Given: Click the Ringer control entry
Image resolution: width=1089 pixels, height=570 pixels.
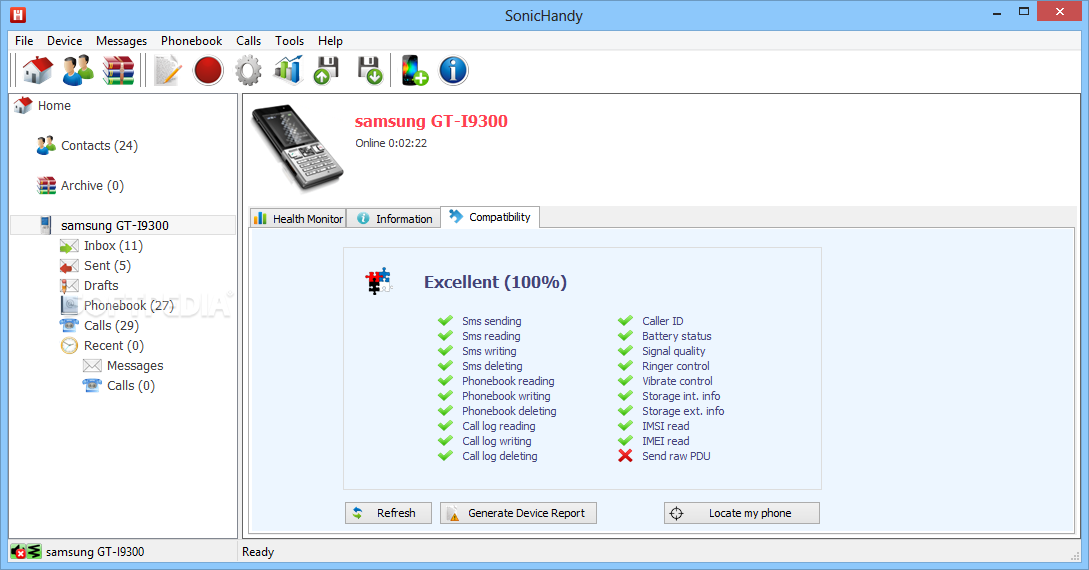Looking at the screenshot, I should (x=676, y=366).
